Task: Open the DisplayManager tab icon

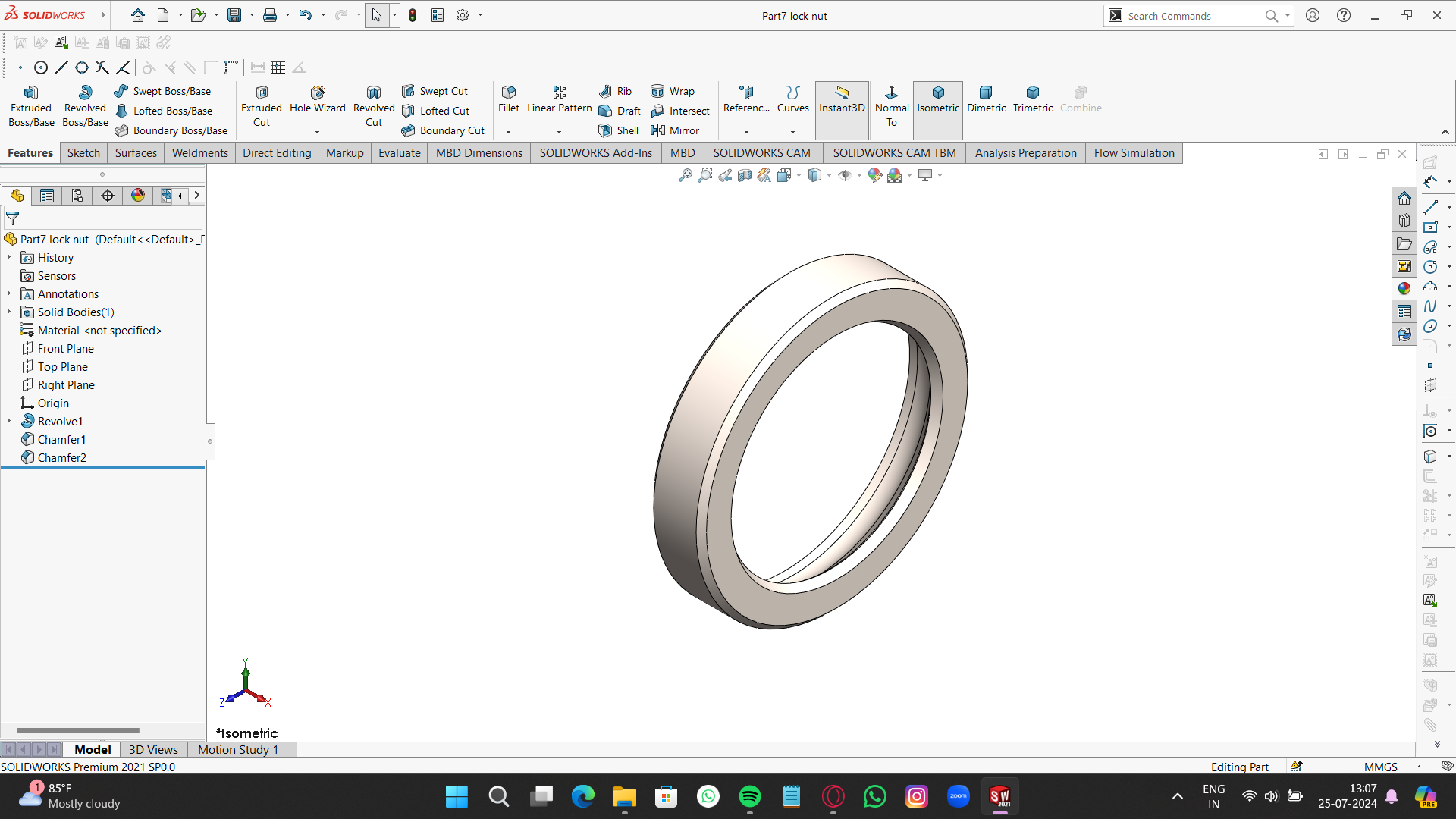Action: point(138,196)
